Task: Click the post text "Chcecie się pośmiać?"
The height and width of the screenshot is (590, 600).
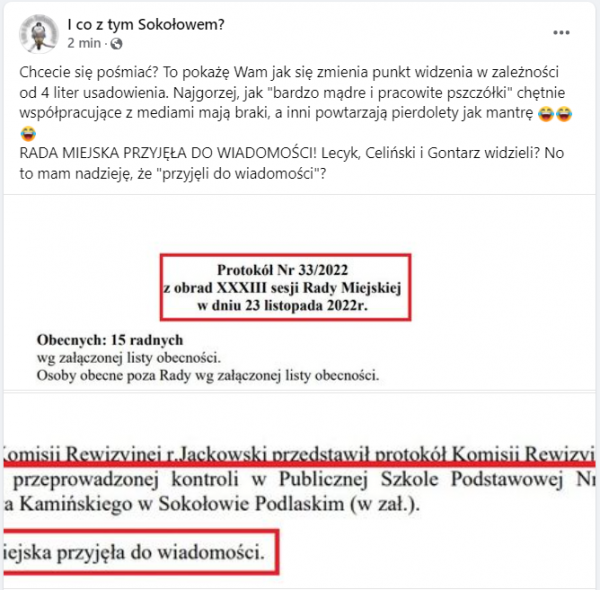Action: point(89,72)
